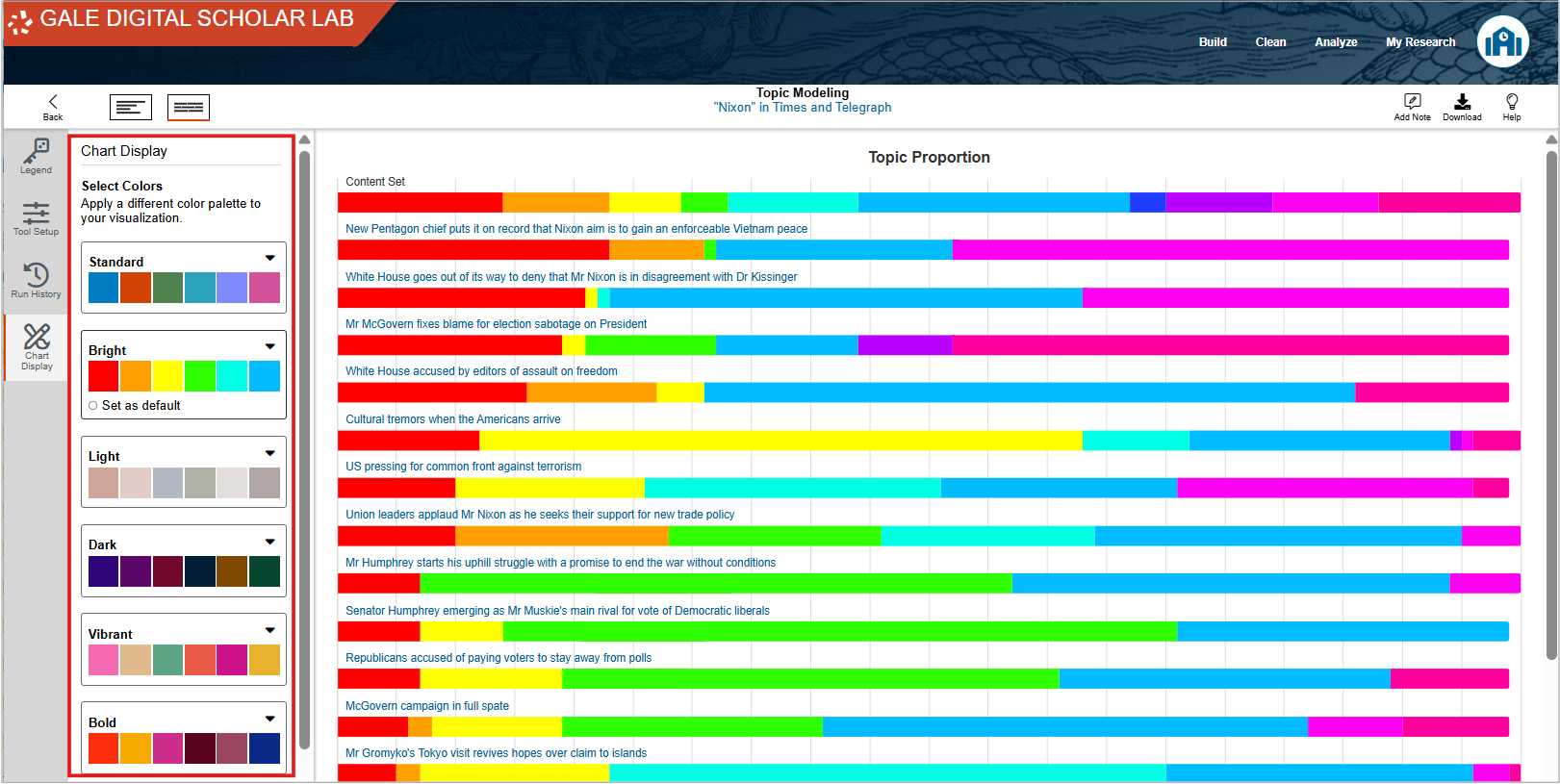Switch to full-width bar layout icon
1560x784 pixels.
[x=189, y=107]
